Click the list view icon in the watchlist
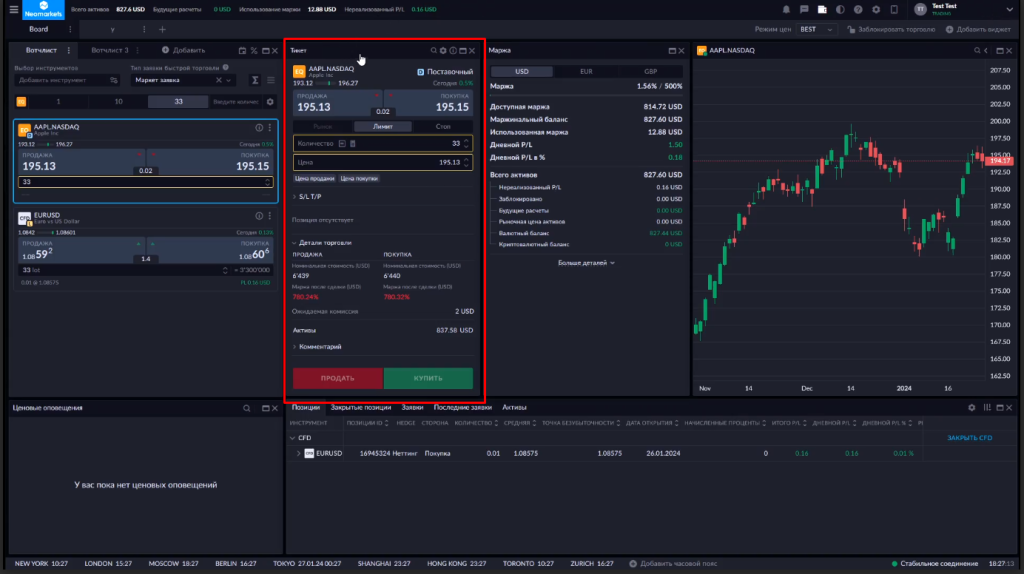 point(270,80)
